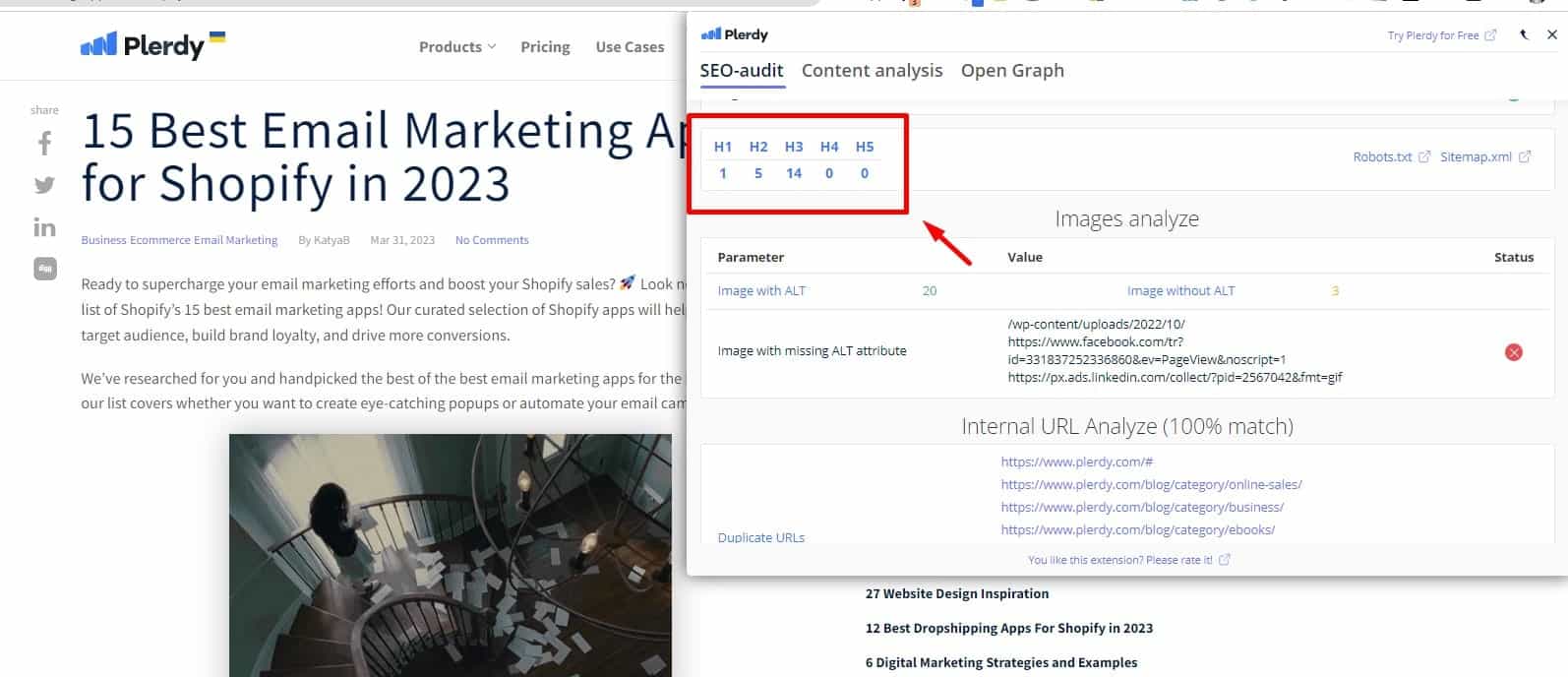
Task: Click the Image with missing ALT attribute row
Action: (x=1126, y=351)
